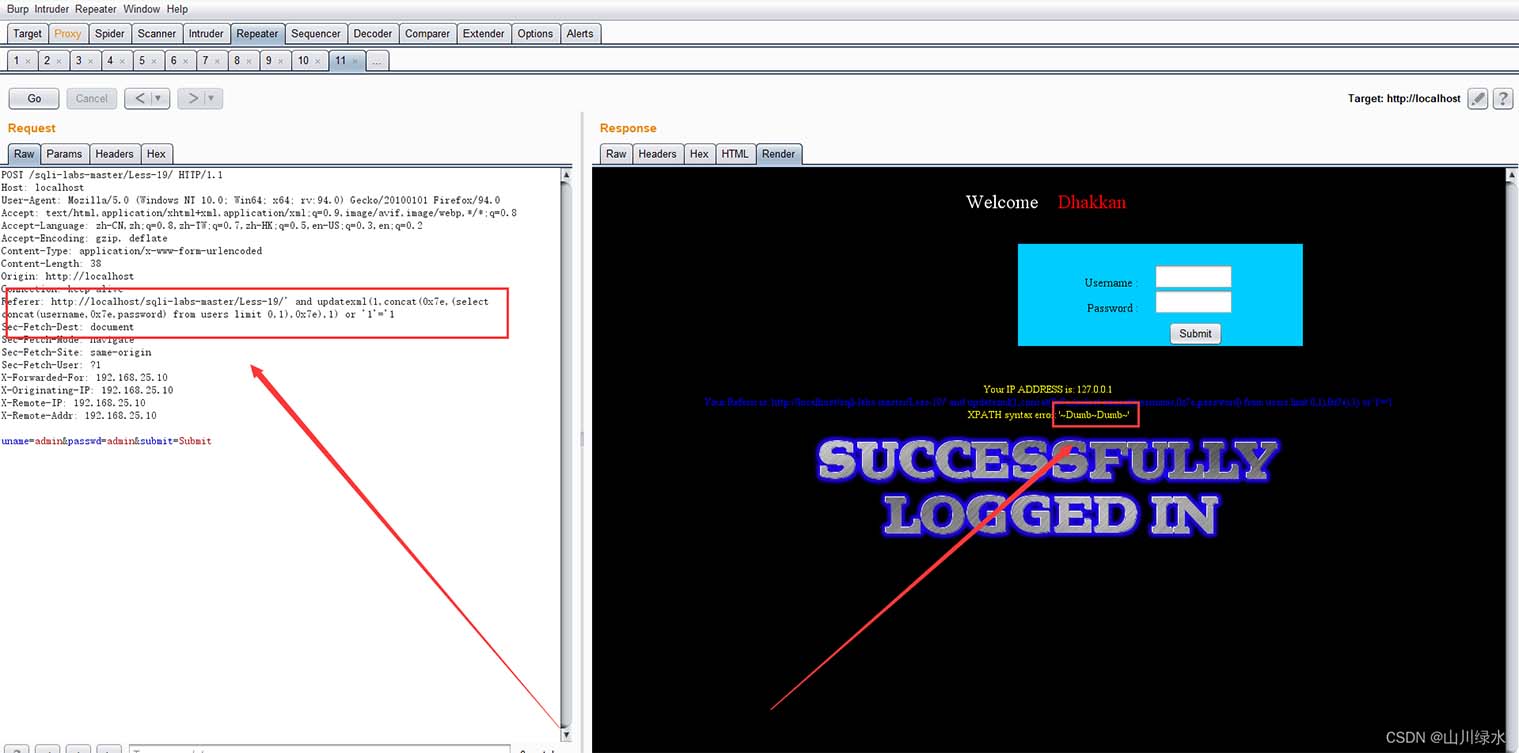Screen dimensions: 1519x753
Task: Switch to the Alerts tool tab
Action: (580, 33)
